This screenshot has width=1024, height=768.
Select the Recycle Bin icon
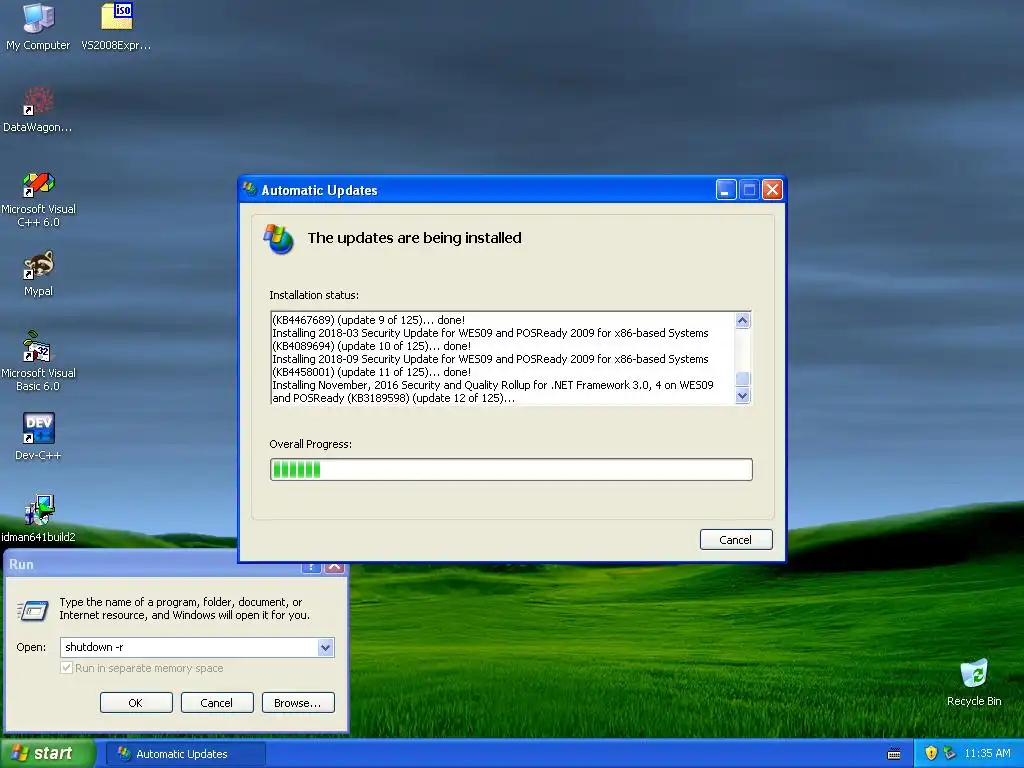point(974,682)
